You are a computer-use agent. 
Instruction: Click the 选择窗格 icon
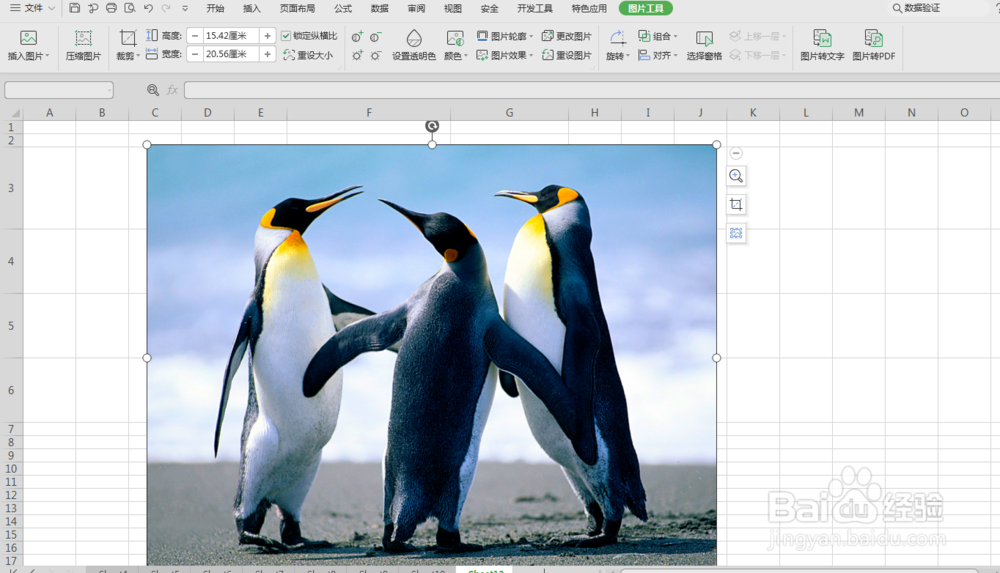coord(704,38)
